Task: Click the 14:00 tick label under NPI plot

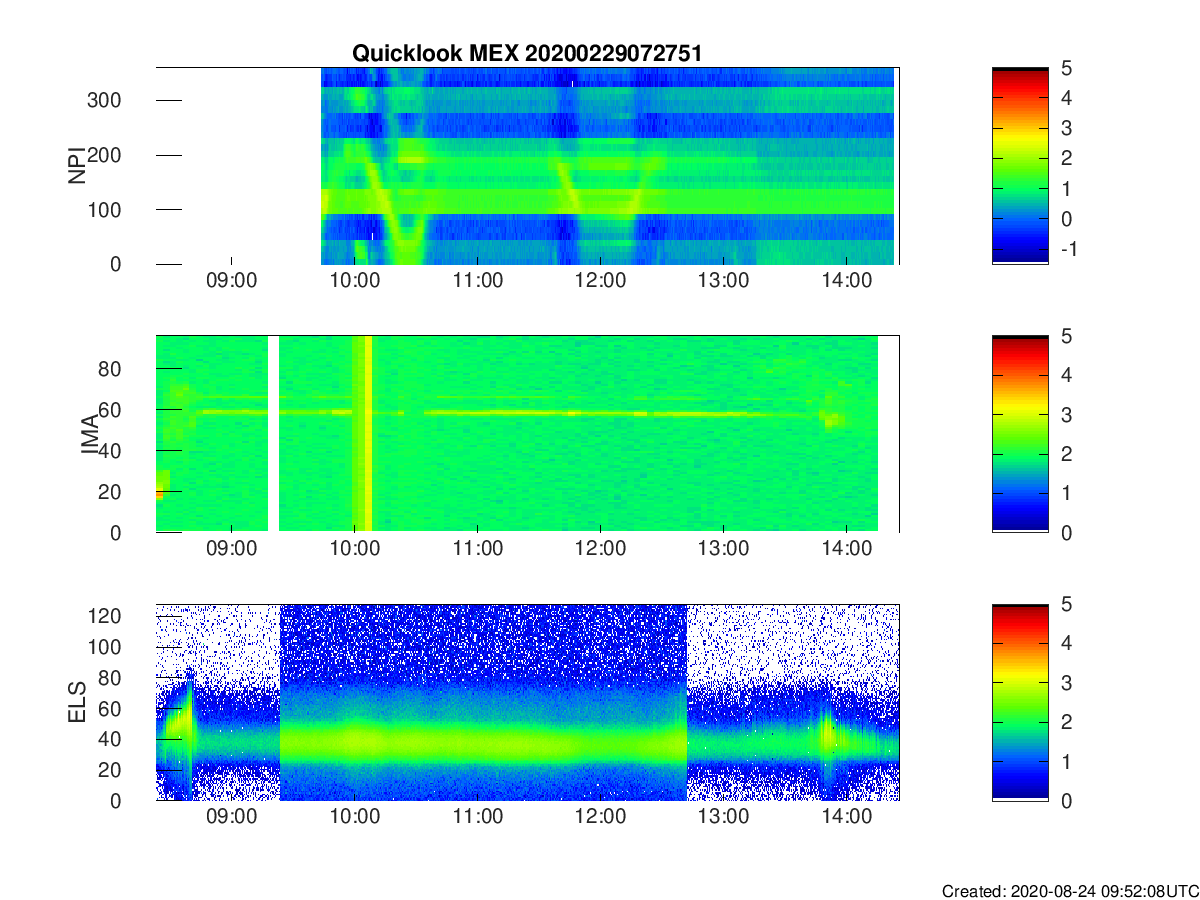Action: (x=846, y=282)
